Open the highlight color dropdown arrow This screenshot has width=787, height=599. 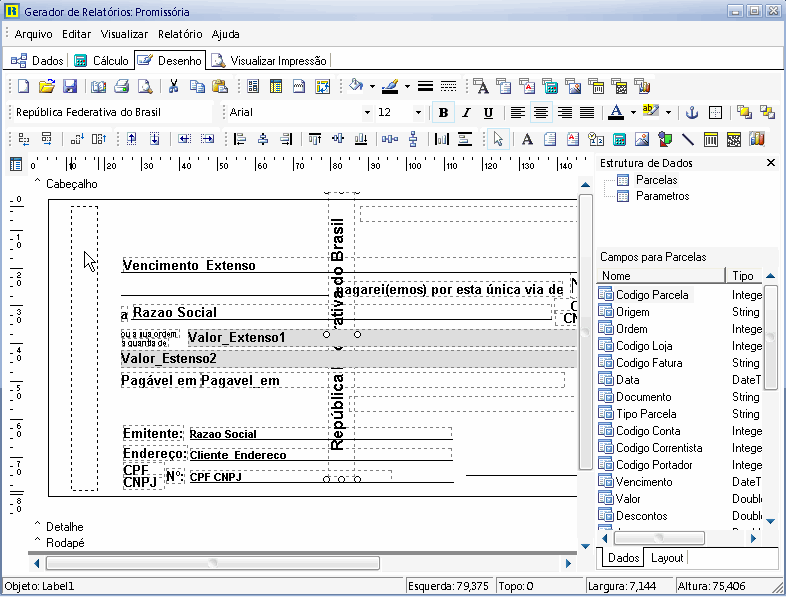(668, 112)
